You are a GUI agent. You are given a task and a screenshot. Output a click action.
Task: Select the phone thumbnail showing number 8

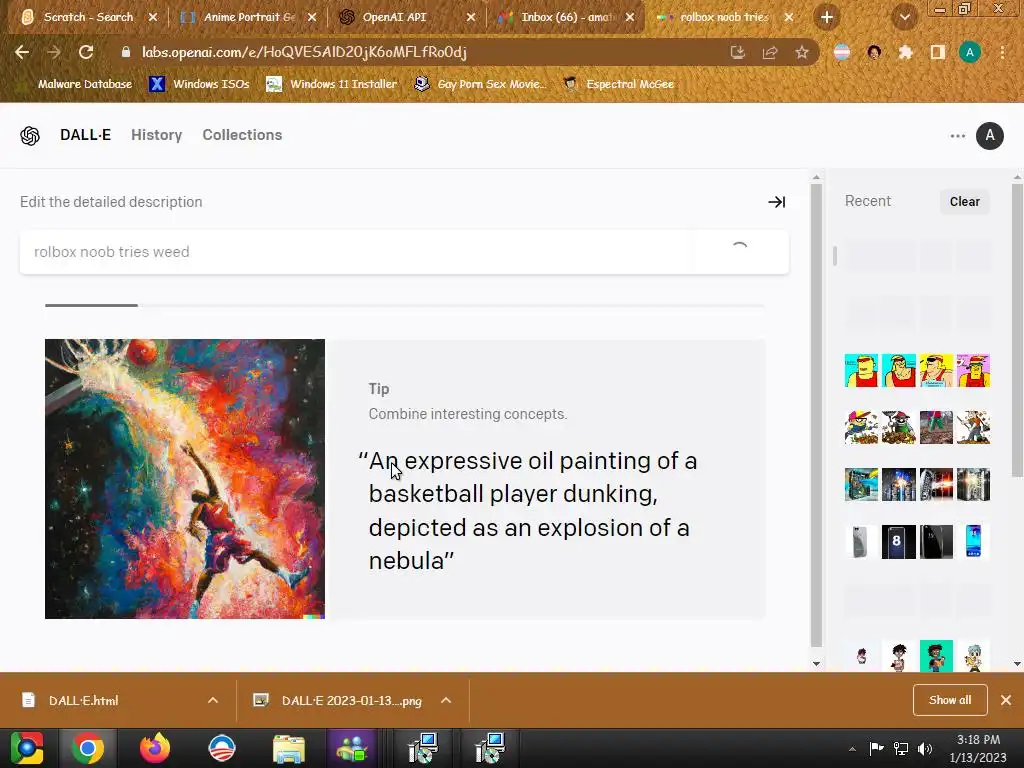pos(899,541)
